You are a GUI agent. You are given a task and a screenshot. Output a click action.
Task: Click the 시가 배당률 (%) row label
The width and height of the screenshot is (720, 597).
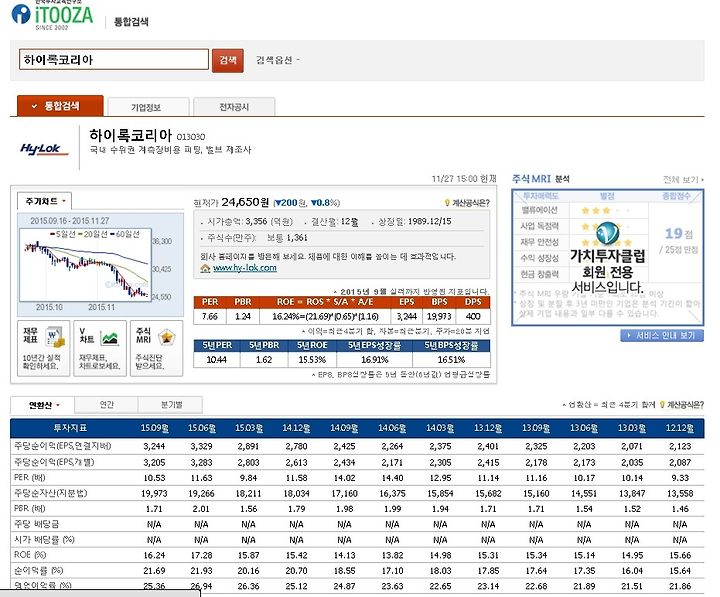point(44,540)
